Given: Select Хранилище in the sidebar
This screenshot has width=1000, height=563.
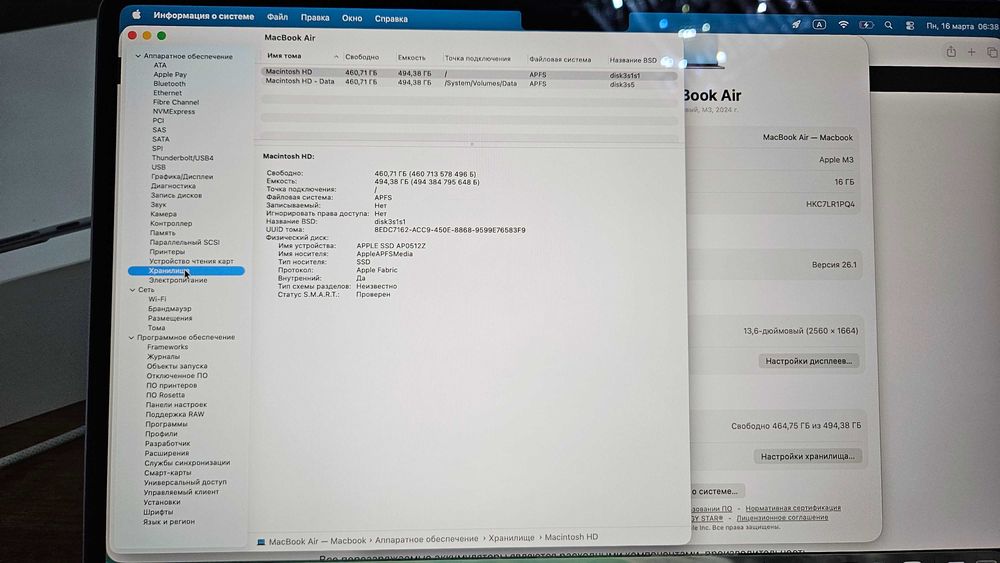Looking at the screenshot, I should pyautogui.click(x=186, y=271).
